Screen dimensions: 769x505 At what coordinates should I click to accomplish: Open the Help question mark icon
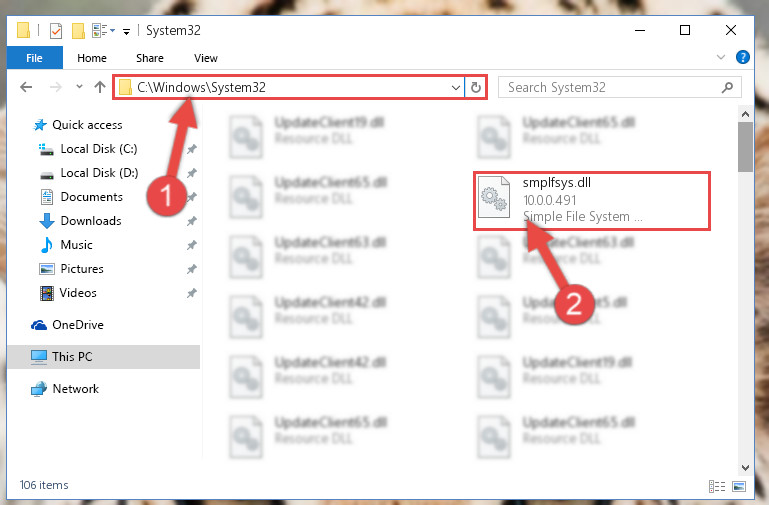click(x=743, y=57)
